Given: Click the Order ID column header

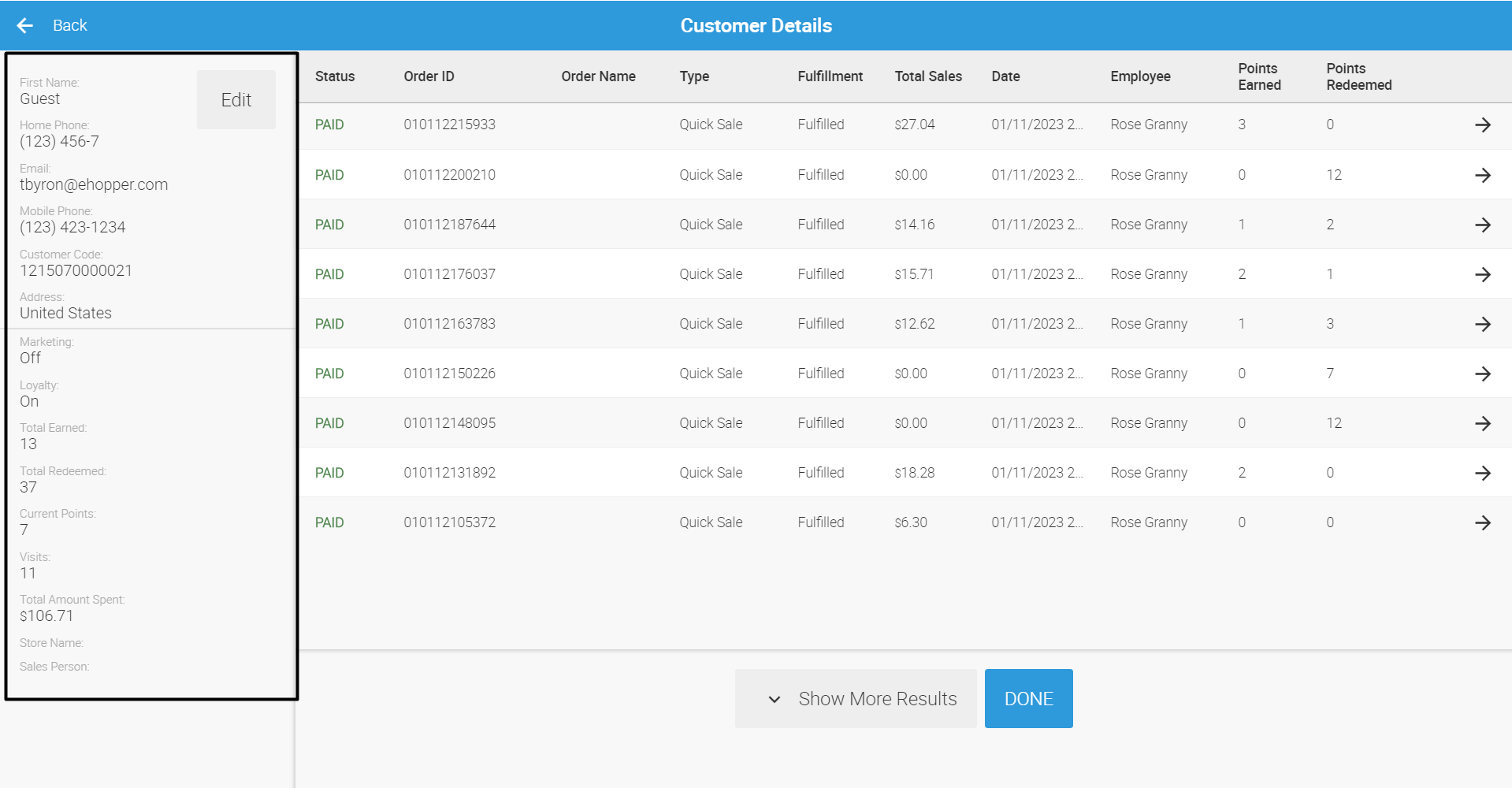Looking at the screenshot, I should [x=429, y=76].
